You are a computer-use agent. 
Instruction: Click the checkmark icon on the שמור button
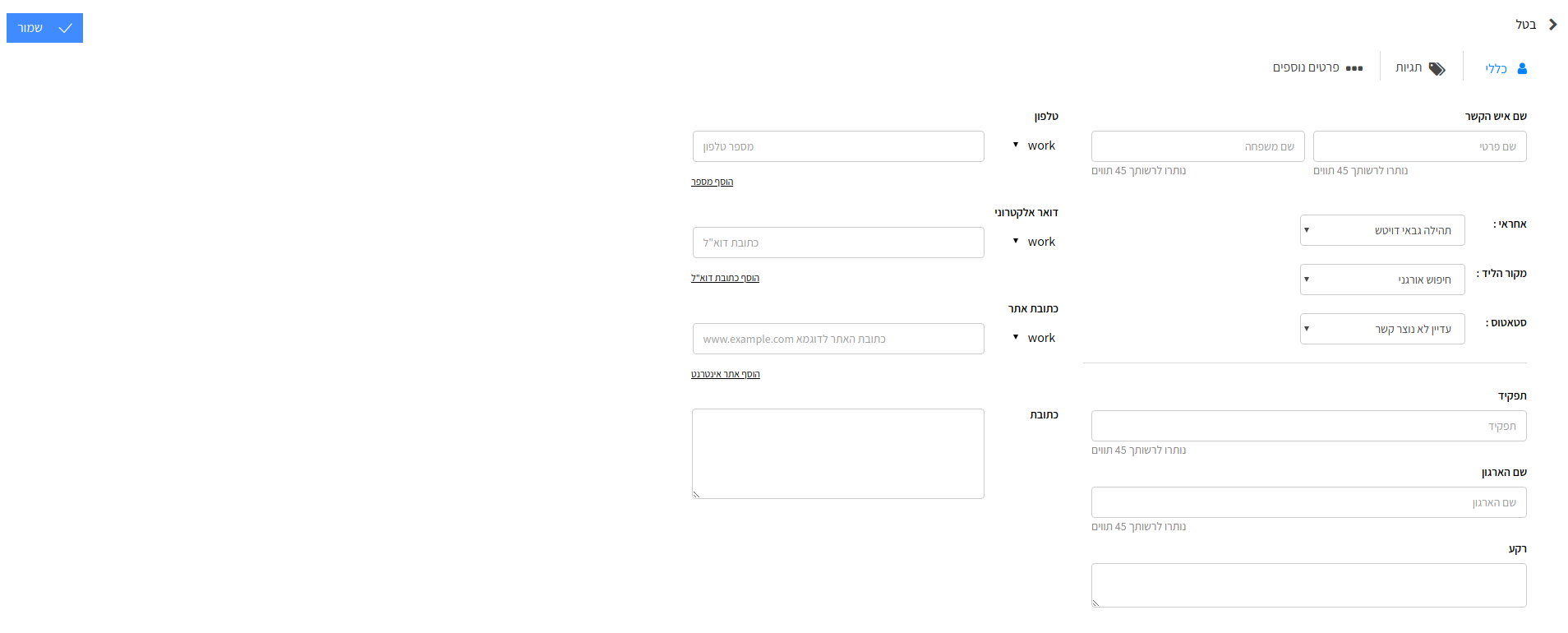coord(66,28)
